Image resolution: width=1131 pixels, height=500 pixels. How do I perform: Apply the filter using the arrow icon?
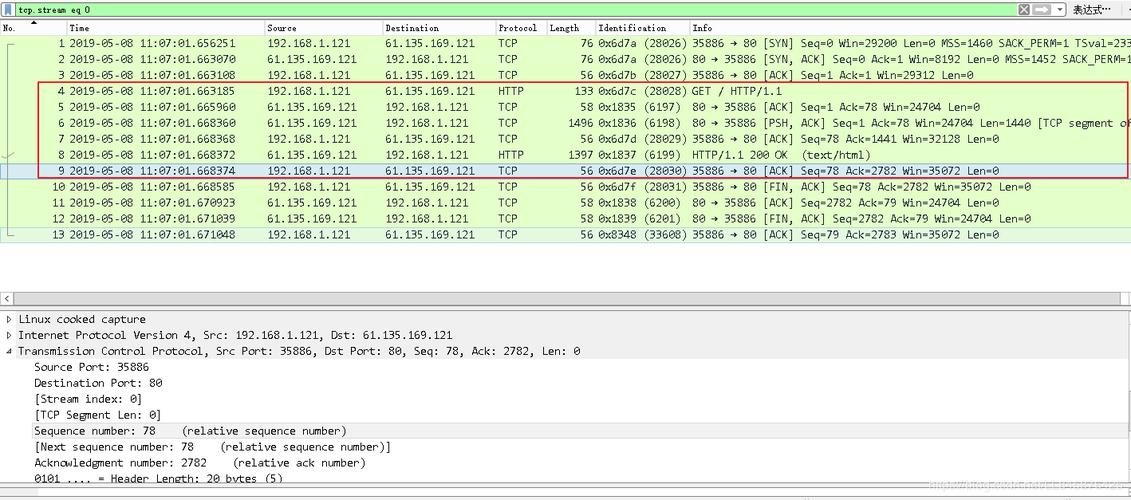click(x=1042, y=10)
